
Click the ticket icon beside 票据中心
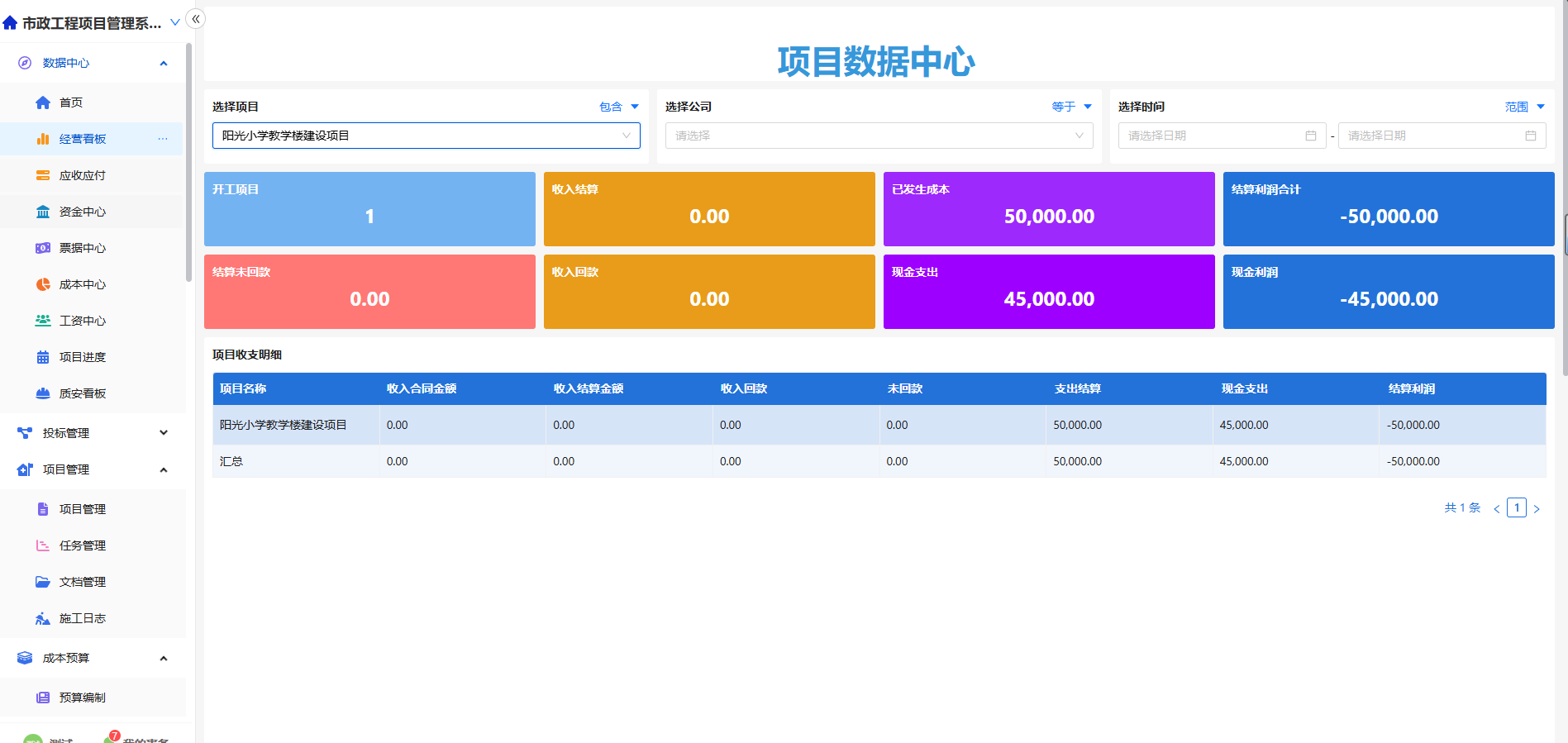coord(43,248)
